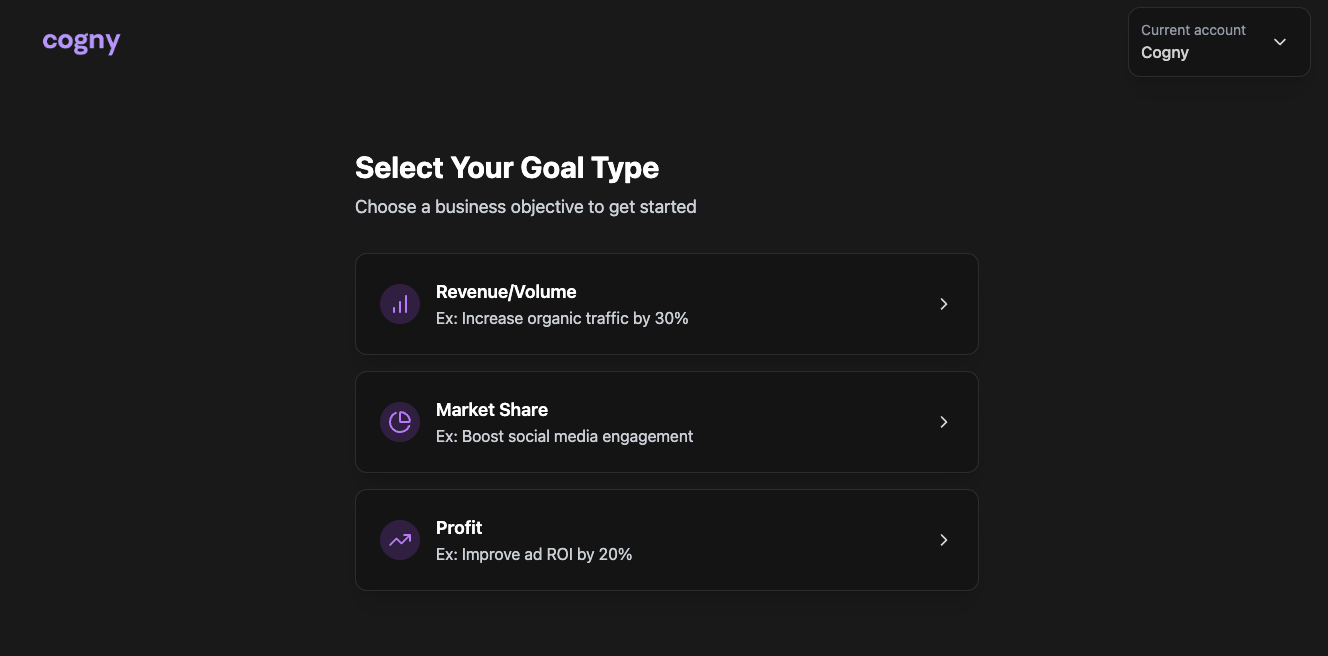
Task: Click the down chevron in account selector
Action: [1279, 42]
